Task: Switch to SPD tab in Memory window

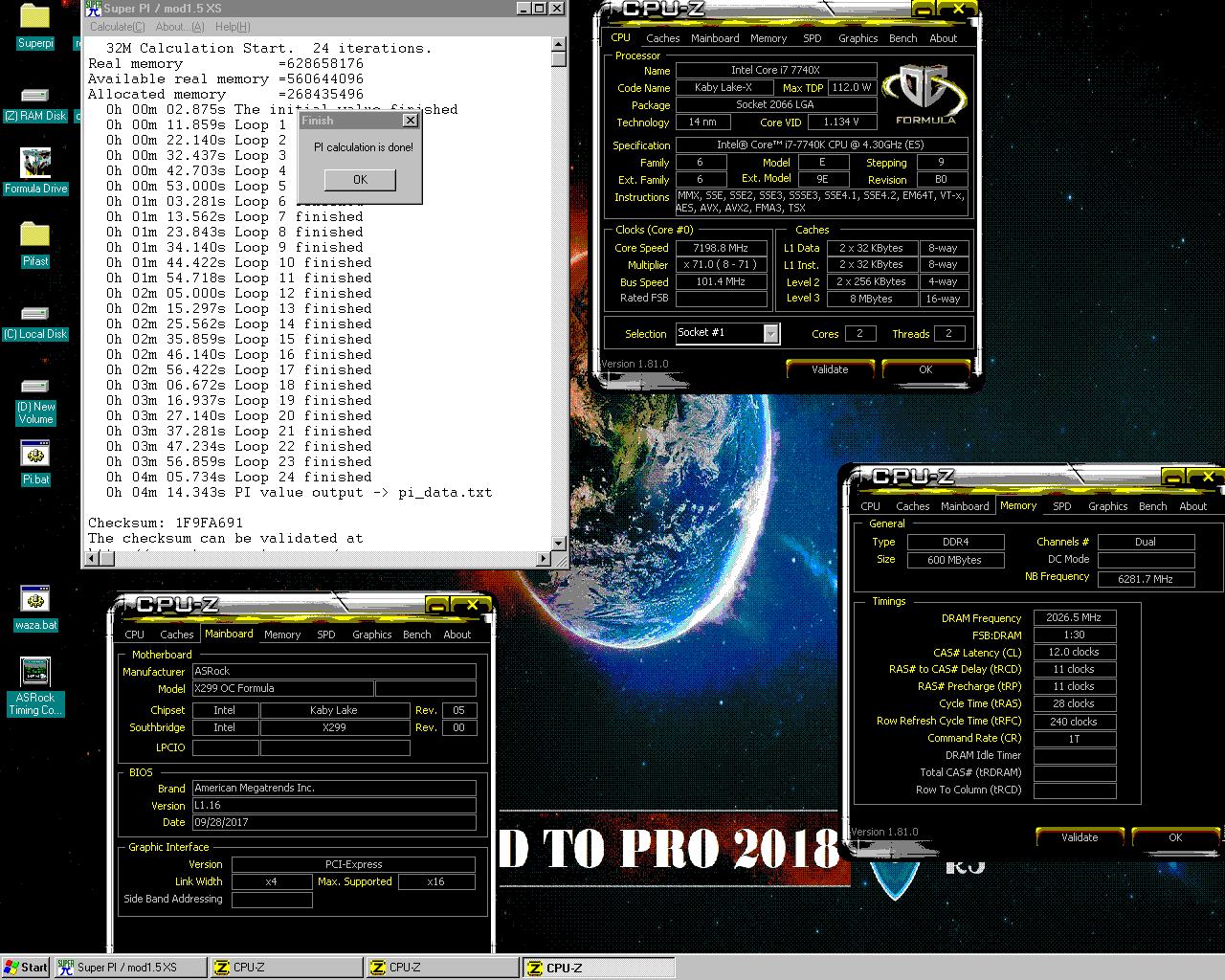Action: (1062, 506)
